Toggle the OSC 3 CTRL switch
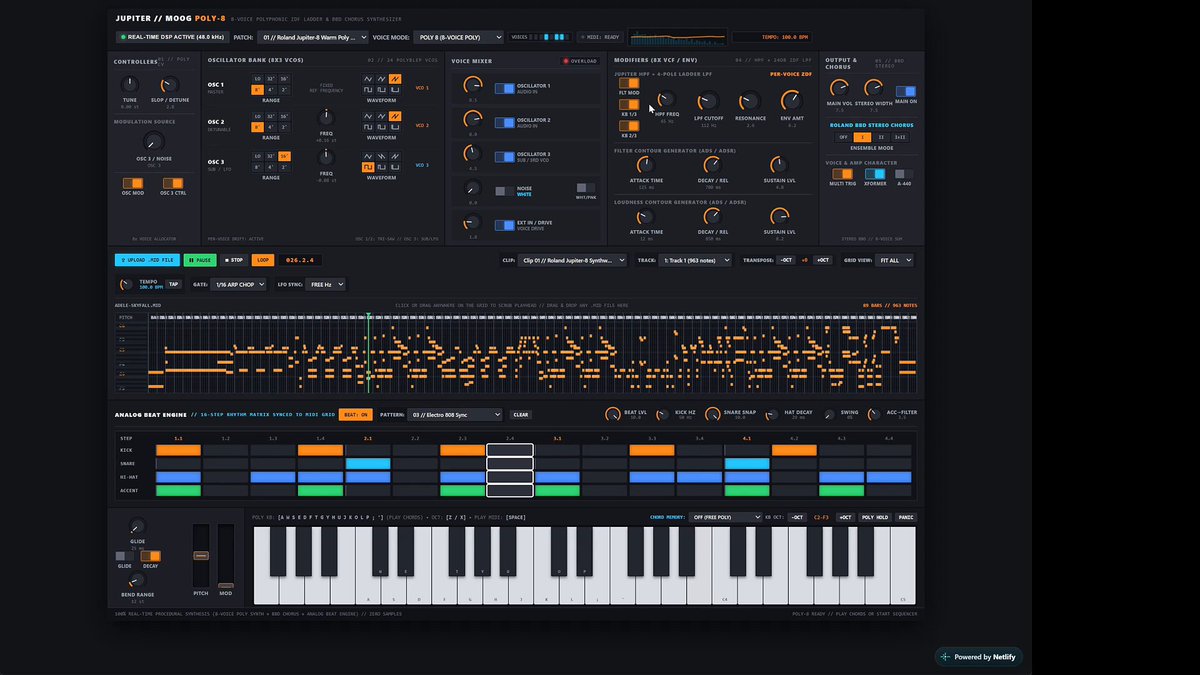Viewport: 1200px width, 675px height. [173, 183]
